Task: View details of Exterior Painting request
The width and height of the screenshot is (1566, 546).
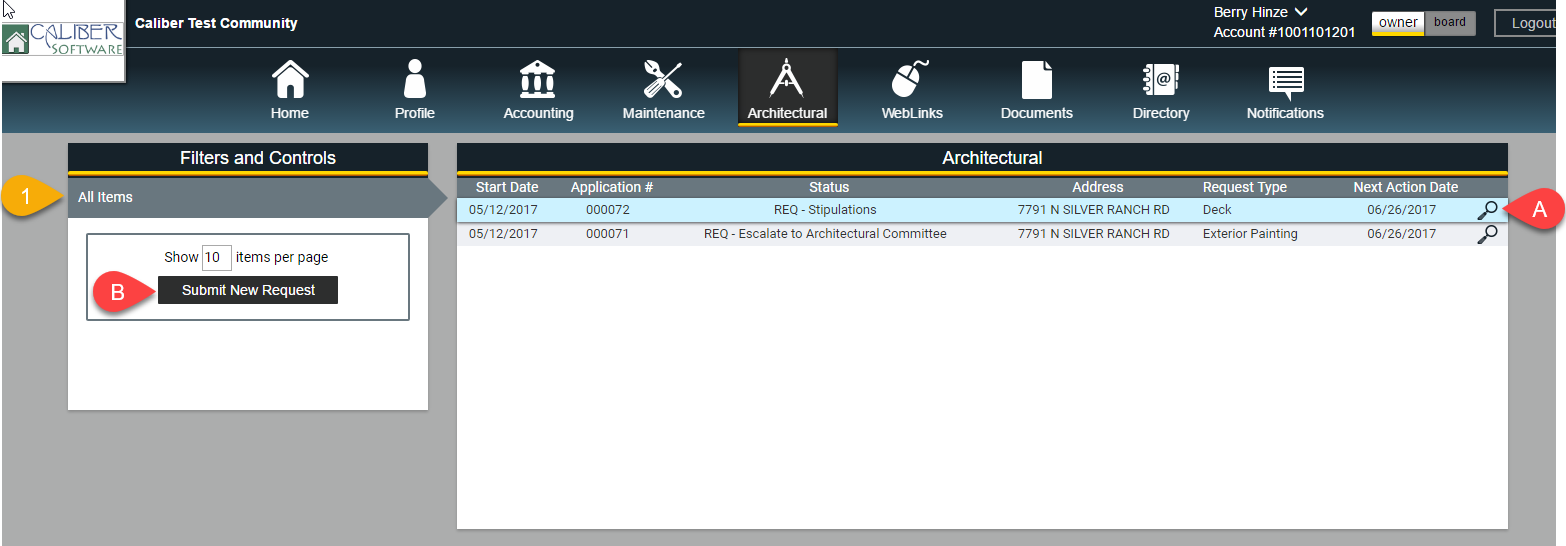Action: tap(1487, 234)
